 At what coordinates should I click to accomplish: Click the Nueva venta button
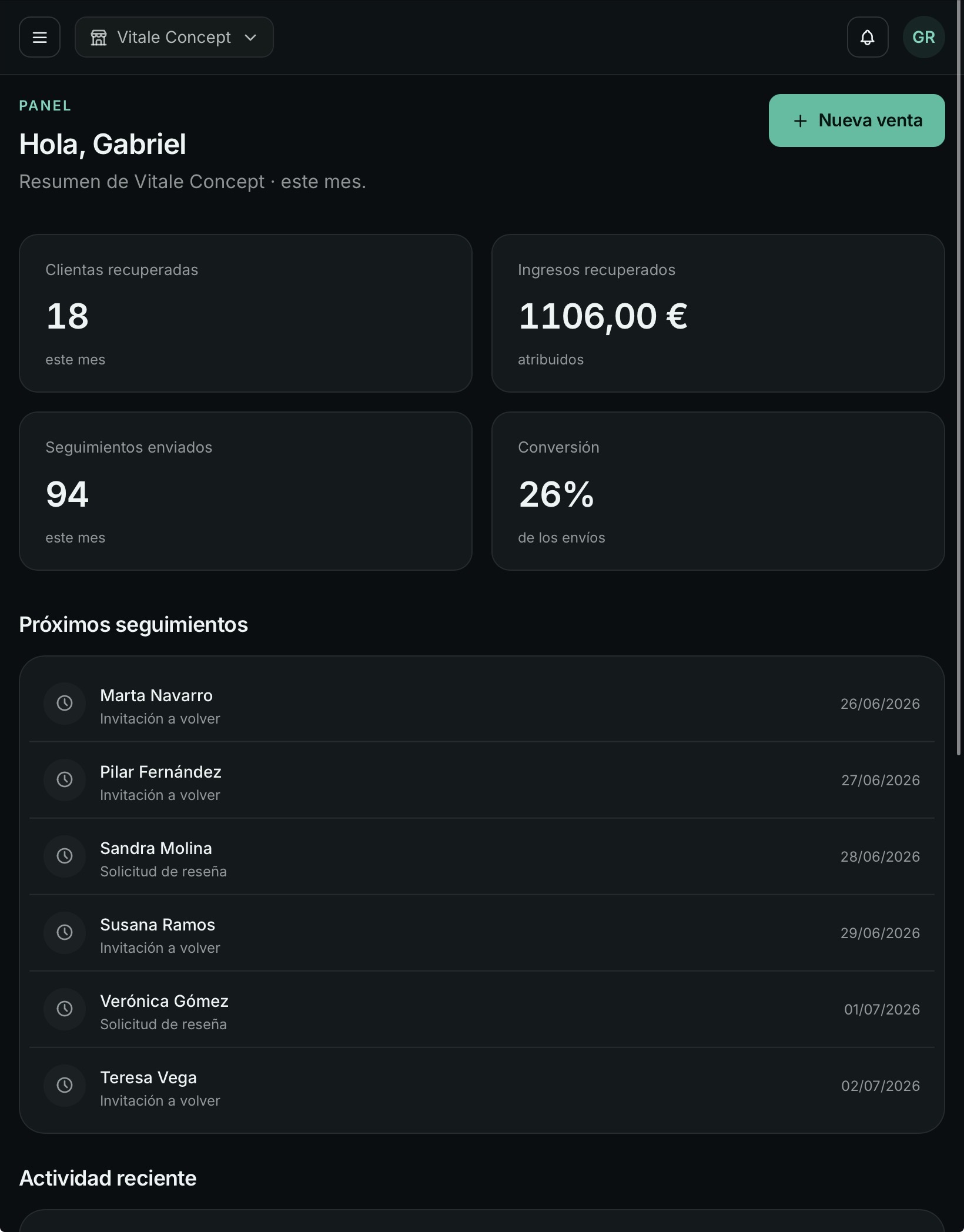856,120
